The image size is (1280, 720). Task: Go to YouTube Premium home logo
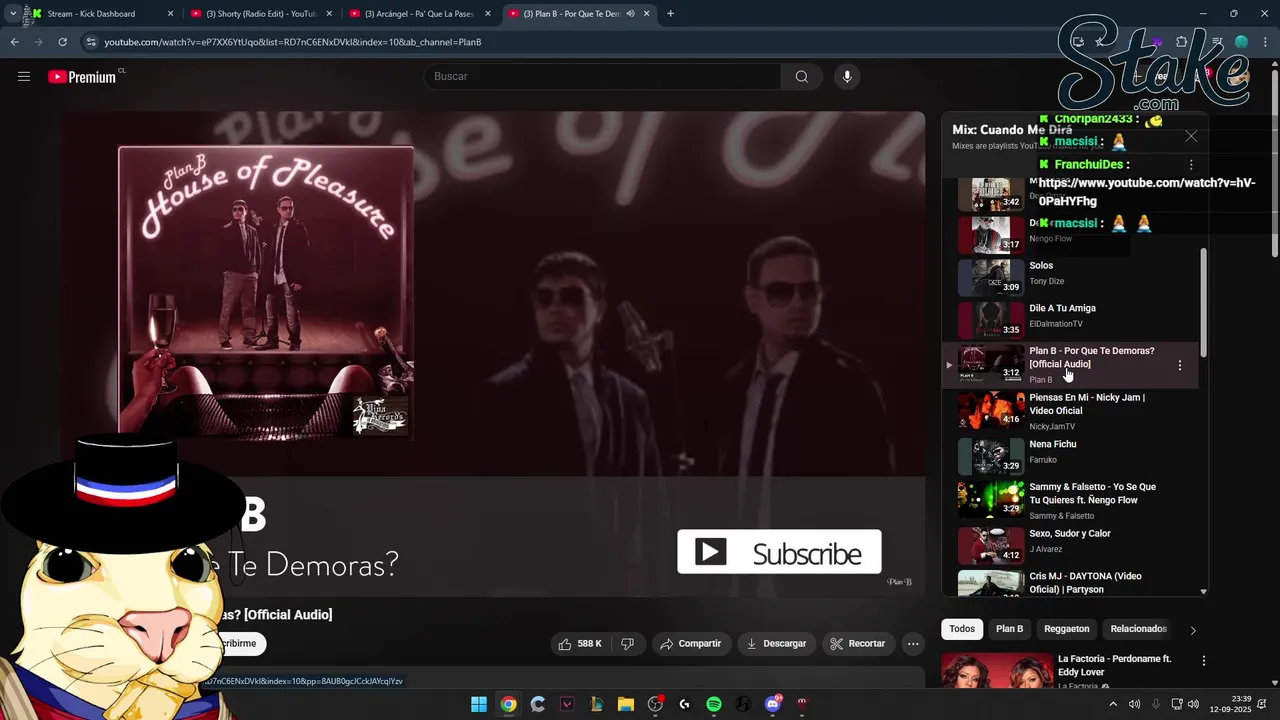(82, 77)
